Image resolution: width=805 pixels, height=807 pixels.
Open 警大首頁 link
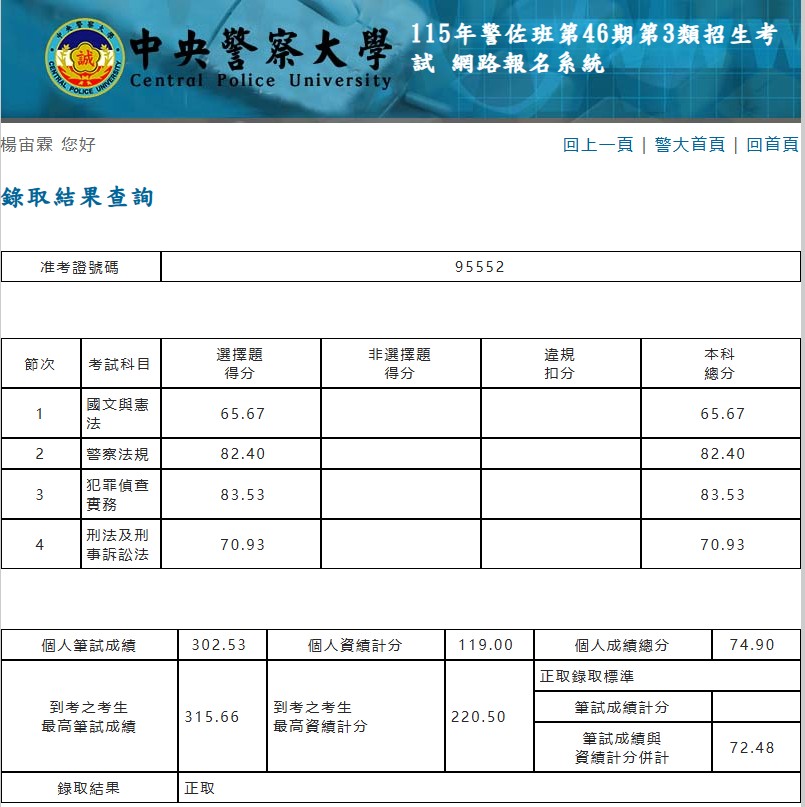pyautogui.click(x=689, y=145)
